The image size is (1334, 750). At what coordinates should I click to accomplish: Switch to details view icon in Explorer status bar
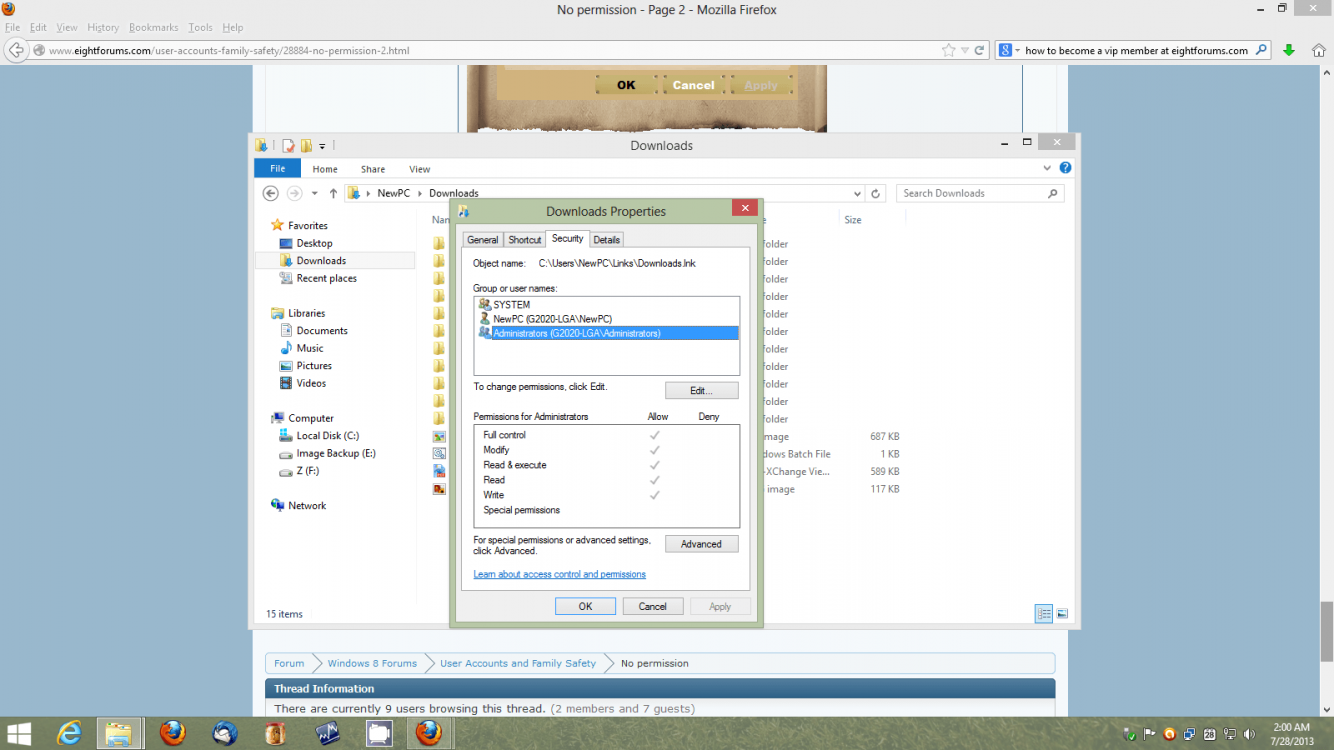1044,614
